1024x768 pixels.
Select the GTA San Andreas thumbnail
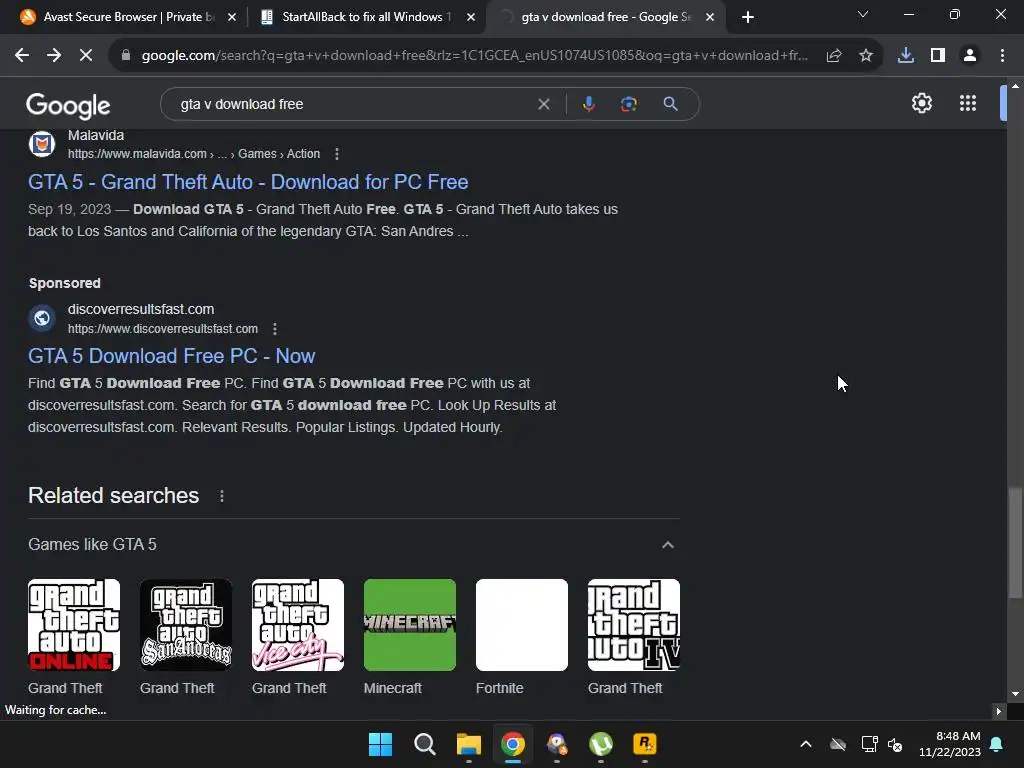pyautogui.click(x=186, y=625)
